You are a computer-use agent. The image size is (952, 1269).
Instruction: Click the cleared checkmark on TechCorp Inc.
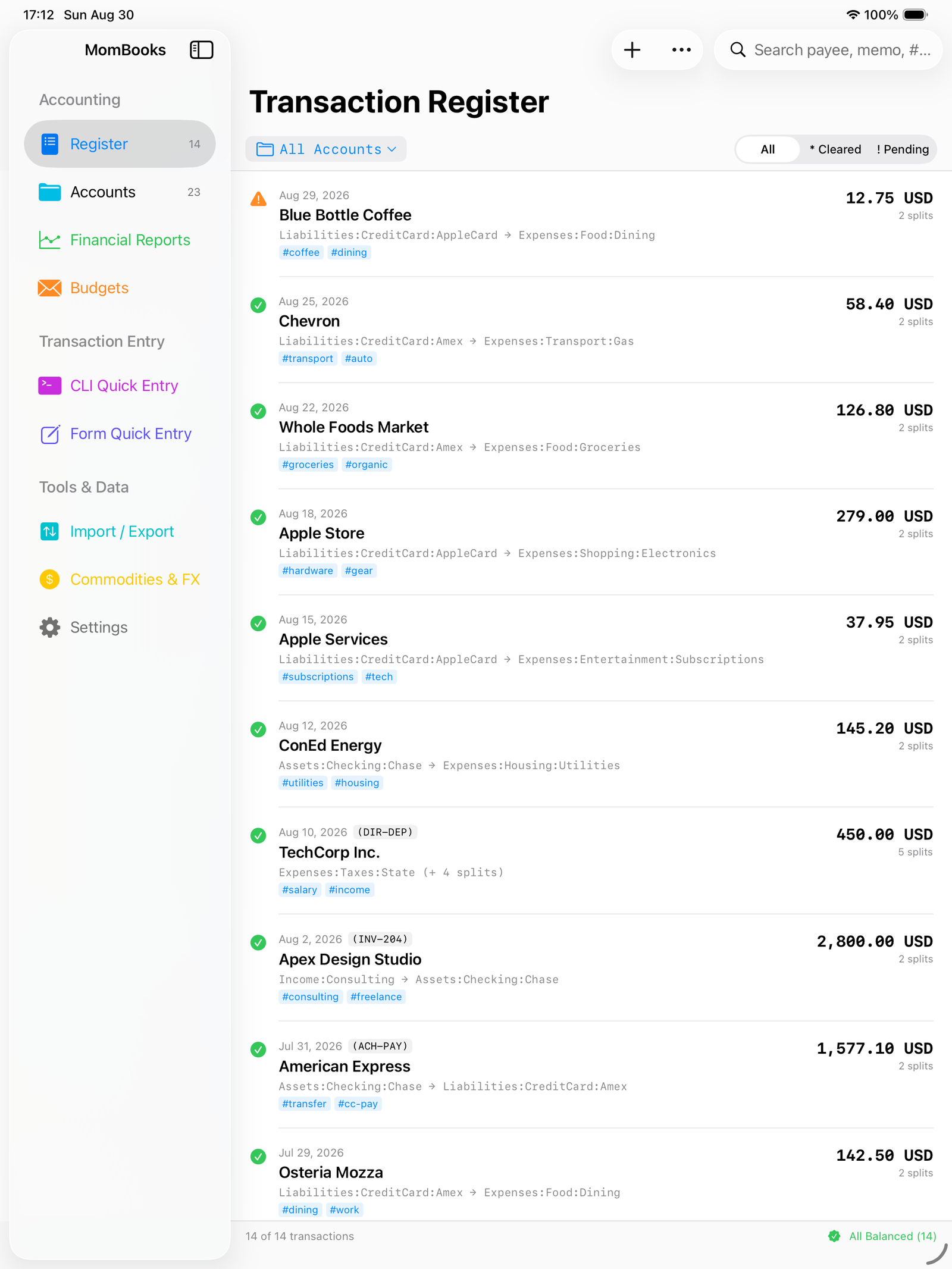pos(258,836)
